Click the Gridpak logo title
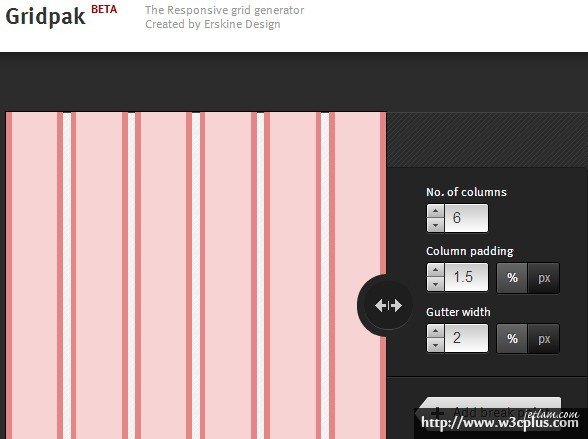 click(45, 17)
